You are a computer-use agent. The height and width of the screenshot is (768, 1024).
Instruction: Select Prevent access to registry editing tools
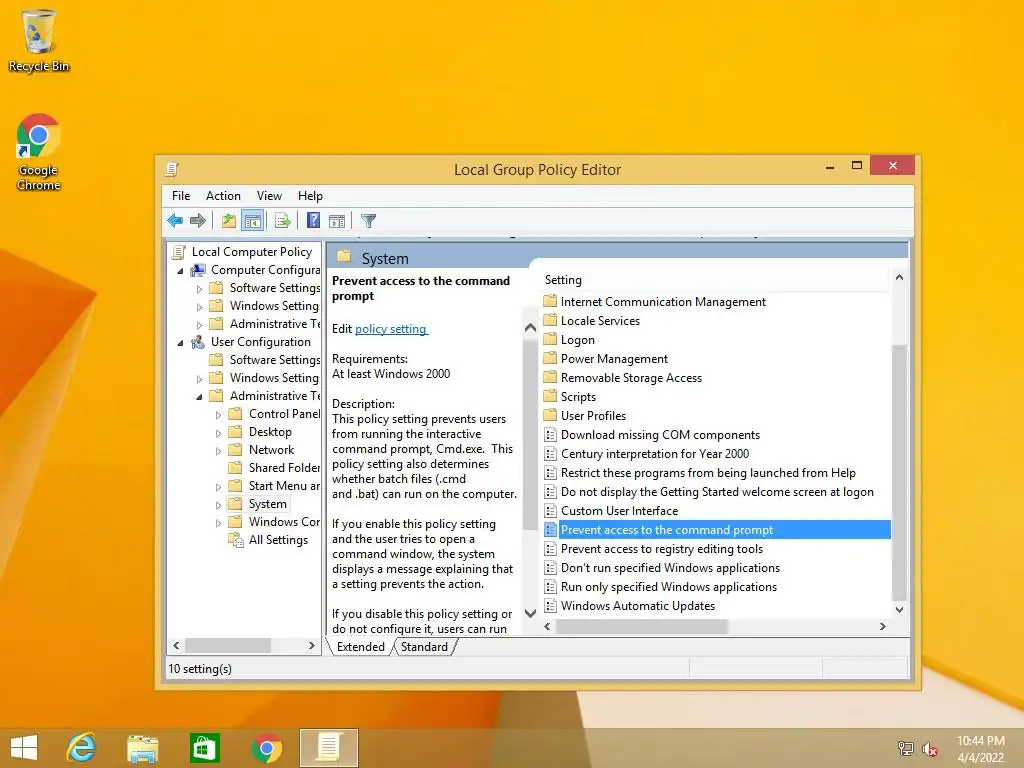[662, 549]
